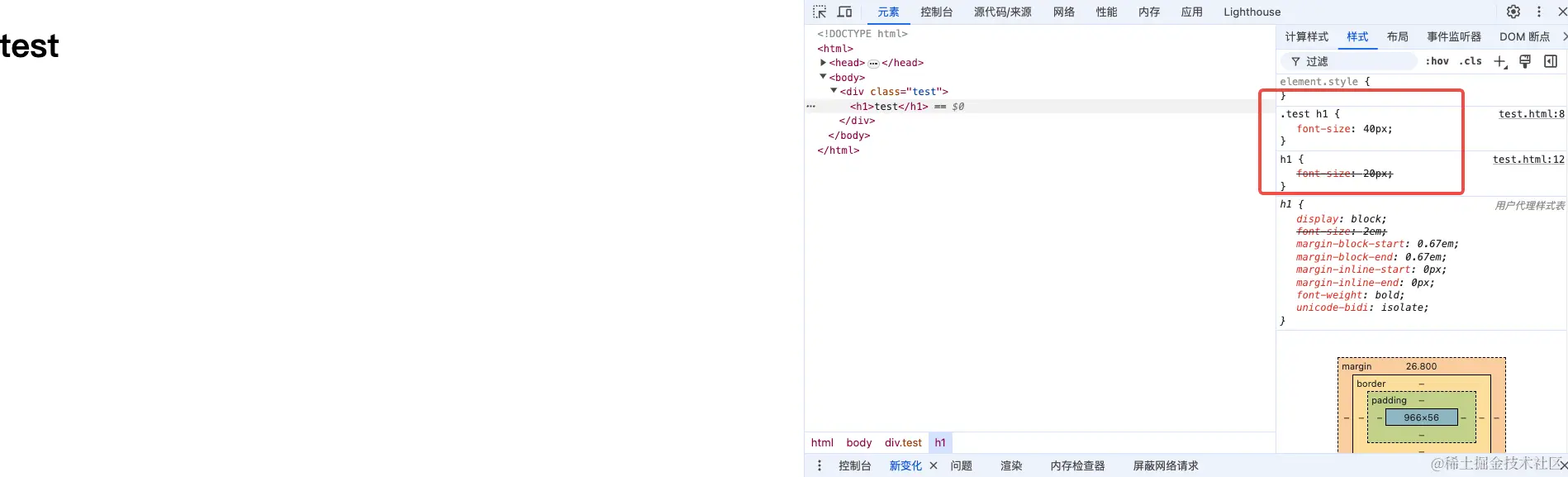Select the drawer 新变化 tab
The width and height of the screenshot is (1568, 477).
(905, 465)
